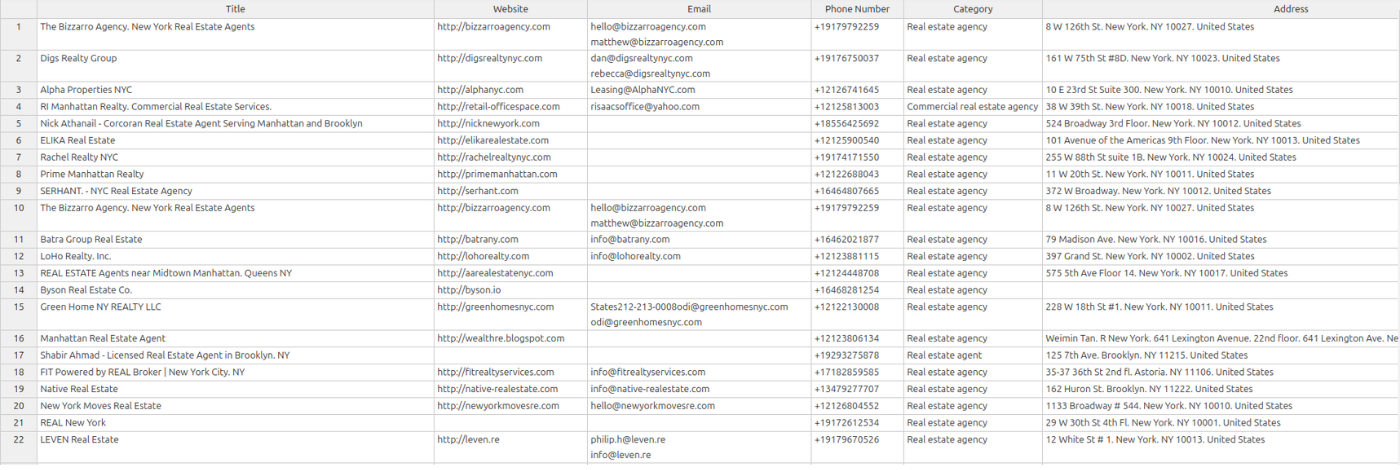The width and height of the screenshot is (1400, 470).
Task: Select the Website column header
Action: 510,8
